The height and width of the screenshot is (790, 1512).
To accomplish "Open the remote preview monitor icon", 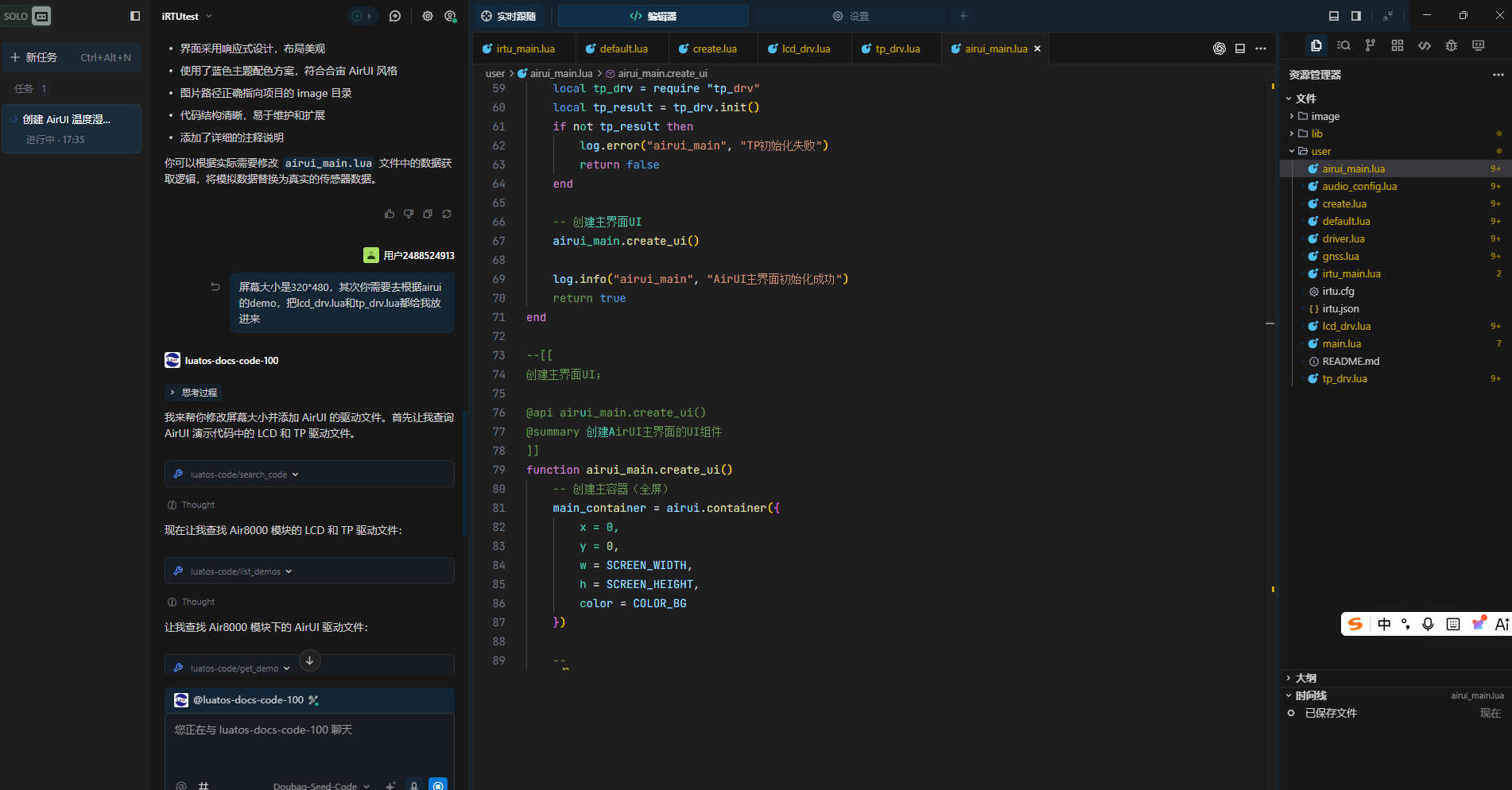I will [1479, 45].
